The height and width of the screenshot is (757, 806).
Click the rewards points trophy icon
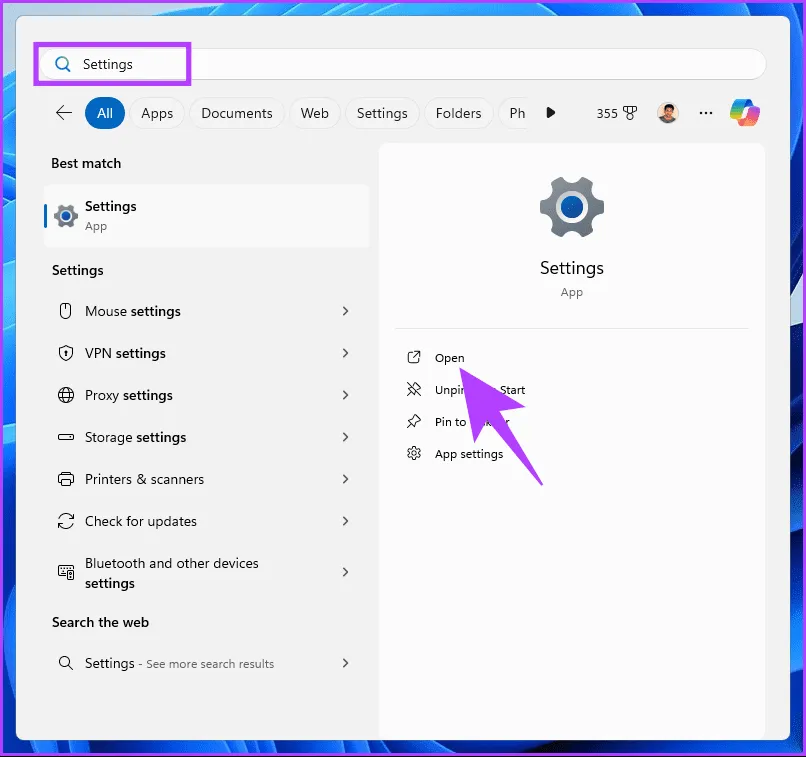(630, 113)
